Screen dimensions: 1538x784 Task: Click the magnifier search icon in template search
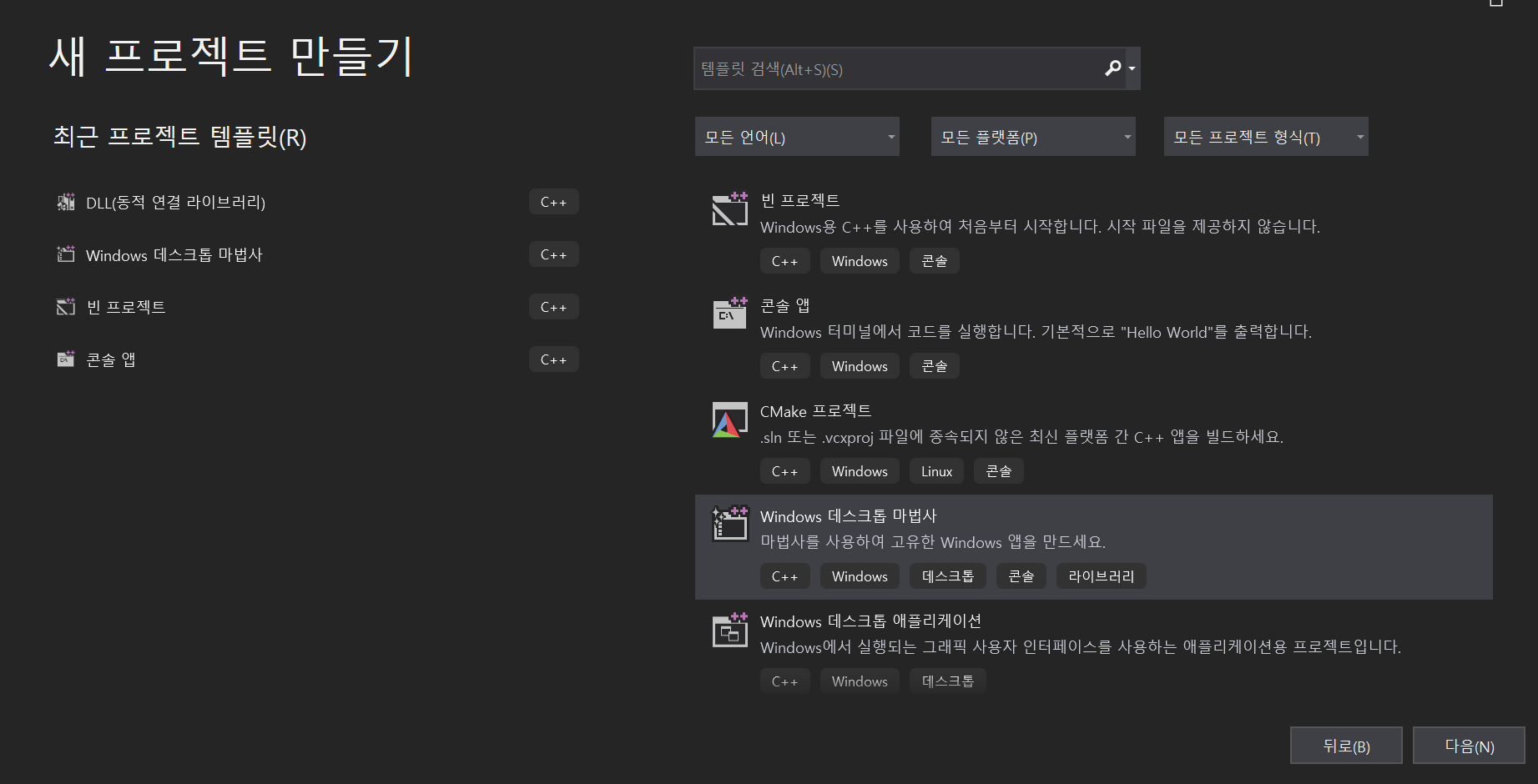coord(1112,68)
